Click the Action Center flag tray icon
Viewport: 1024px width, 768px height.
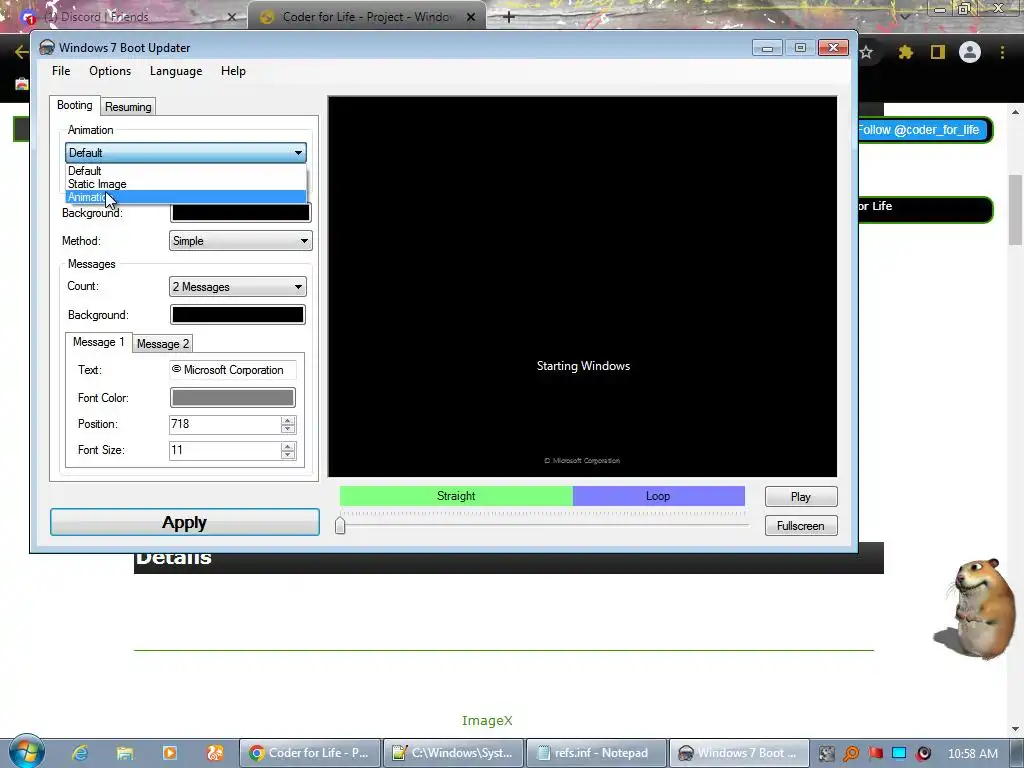click(x=875, y=754)
